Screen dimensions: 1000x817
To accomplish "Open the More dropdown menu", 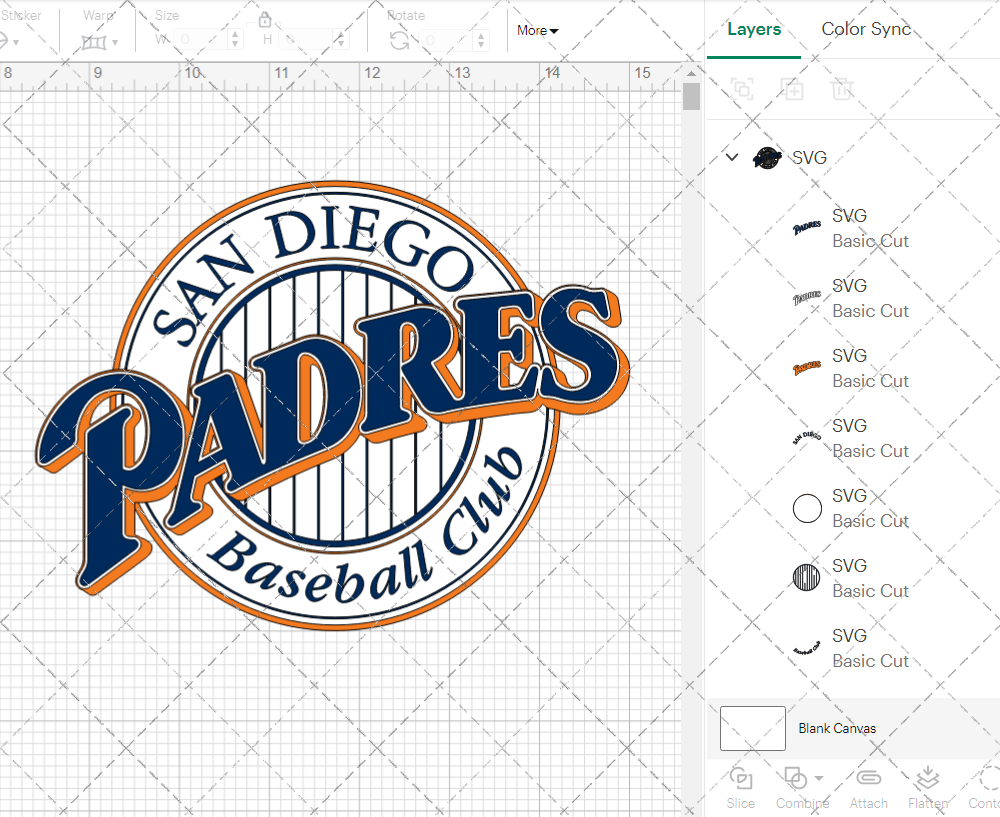I will [x=538, y=30].
